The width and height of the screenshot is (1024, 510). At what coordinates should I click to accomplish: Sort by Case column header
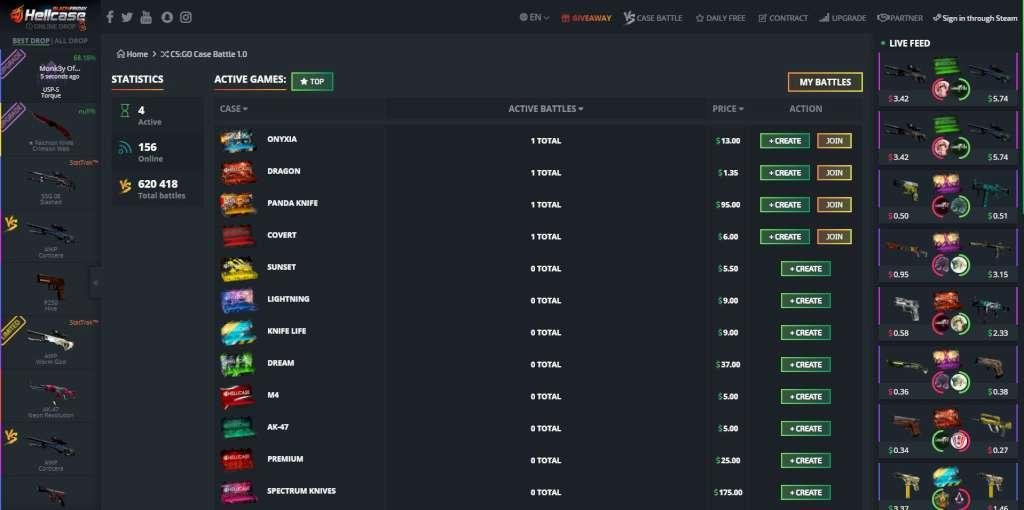point(234,109)
